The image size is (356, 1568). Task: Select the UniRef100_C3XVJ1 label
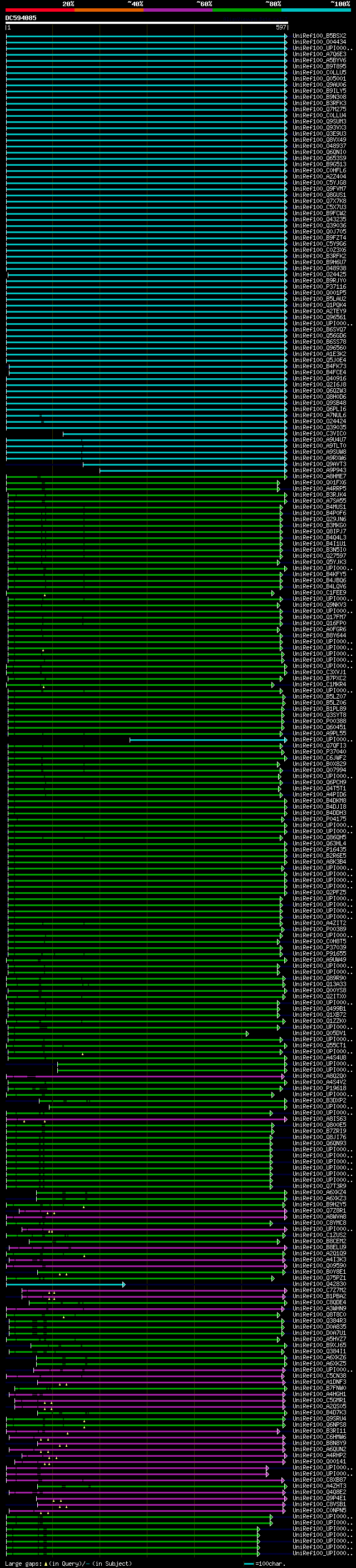click(x=319, y=672)
